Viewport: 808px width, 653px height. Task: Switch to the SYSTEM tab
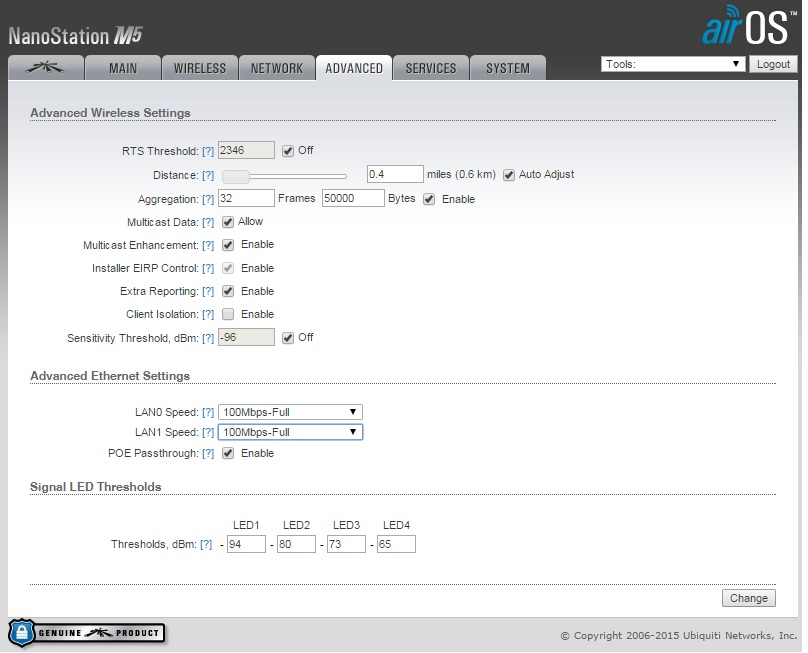[x=508, y=68]
